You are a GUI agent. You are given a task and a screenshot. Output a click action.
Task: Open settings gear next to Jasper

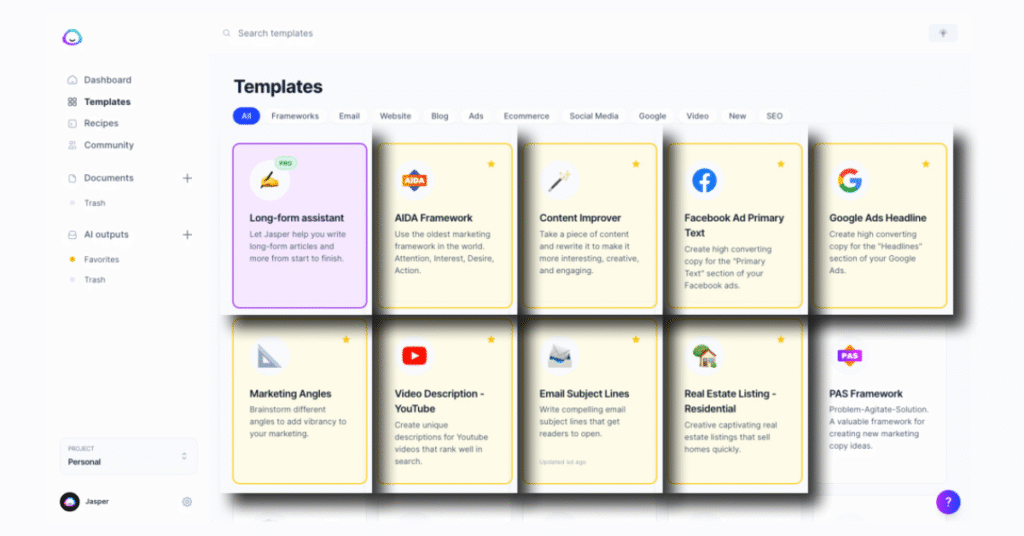tap(187, 501)
